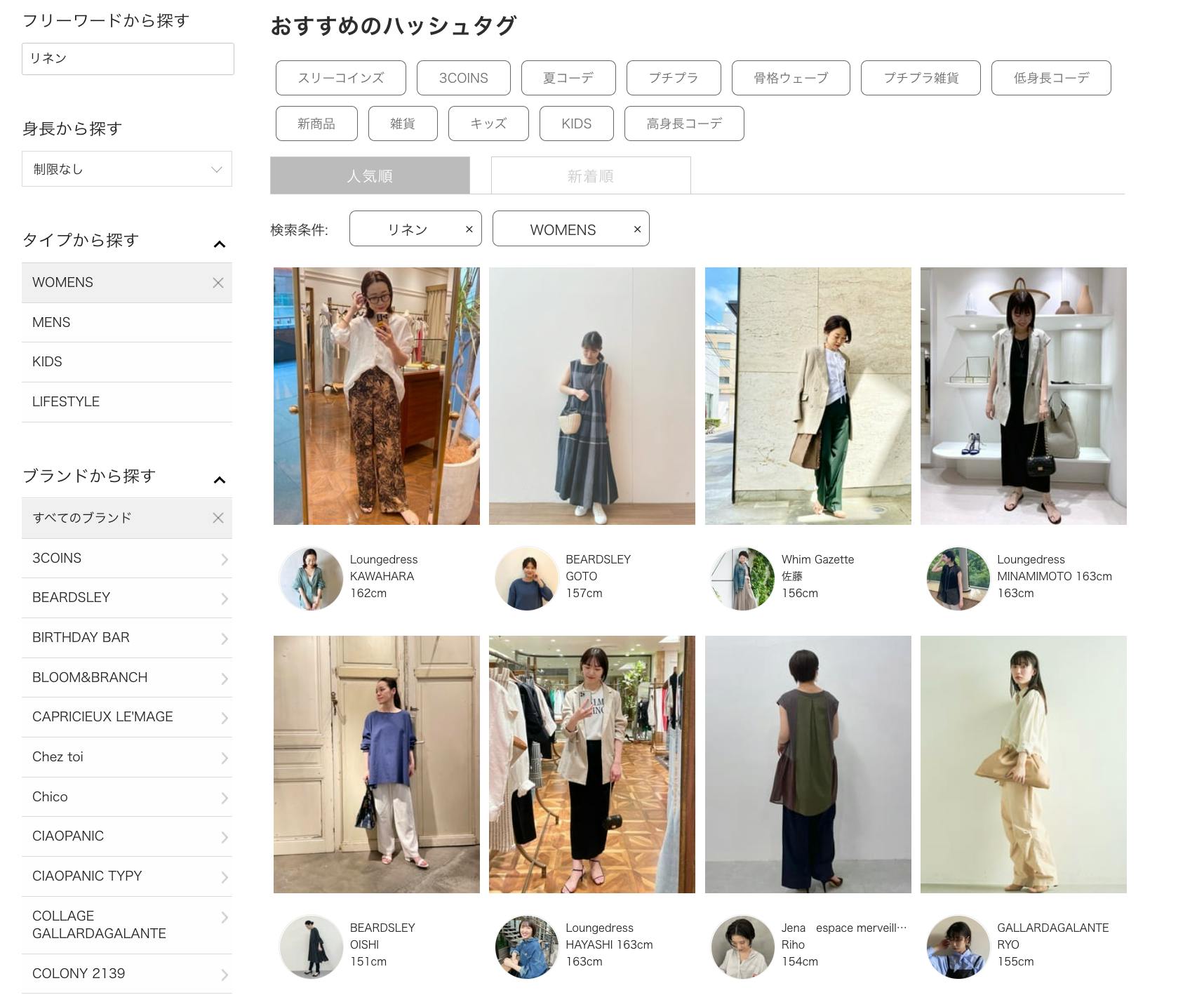Open the CIAOPANIC TYPY brand arrow
1204x995 pixels.
225,877
